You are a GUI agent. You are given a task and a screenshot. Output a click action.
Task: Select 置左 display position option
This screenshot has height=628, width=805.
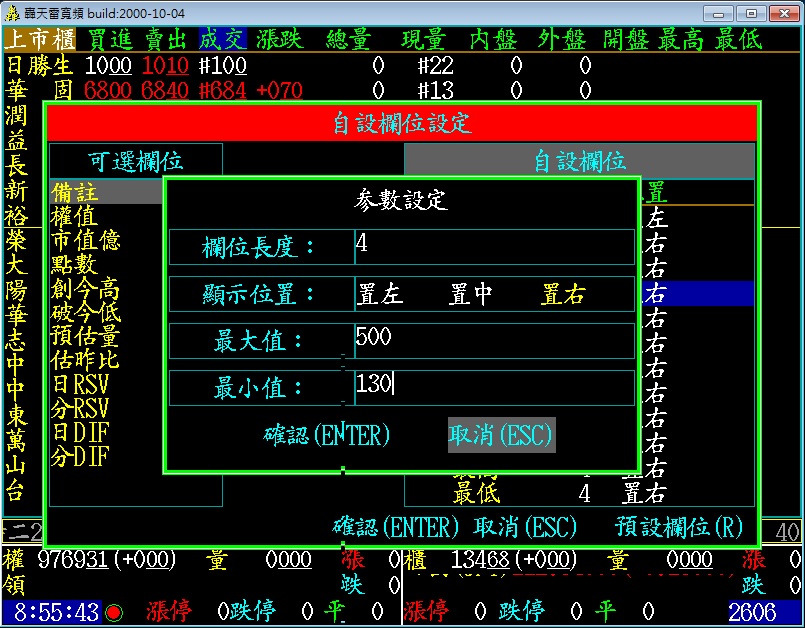click(380, 294)
